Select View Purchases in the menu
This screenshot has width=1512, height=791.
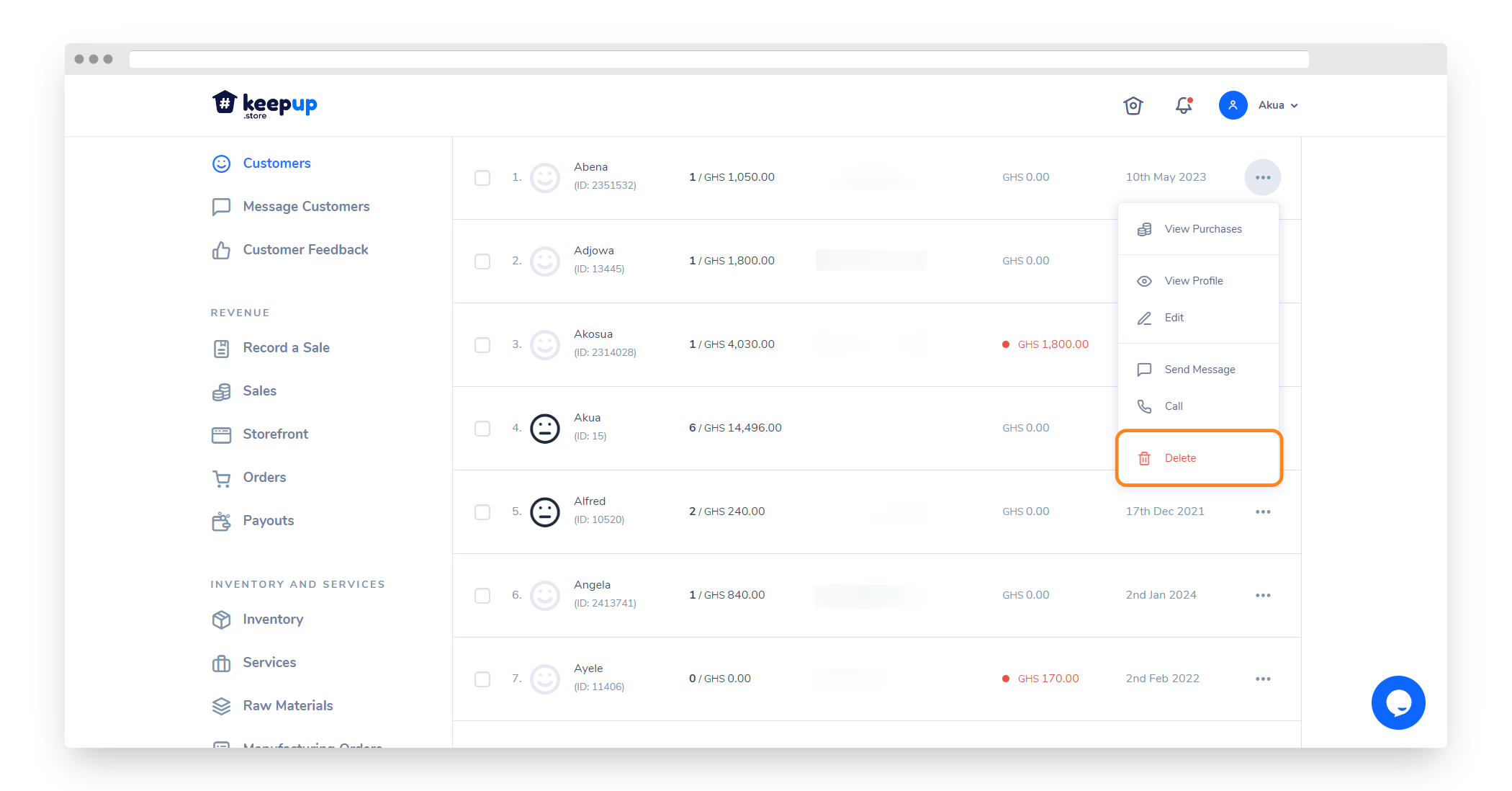coord(1202,229)
